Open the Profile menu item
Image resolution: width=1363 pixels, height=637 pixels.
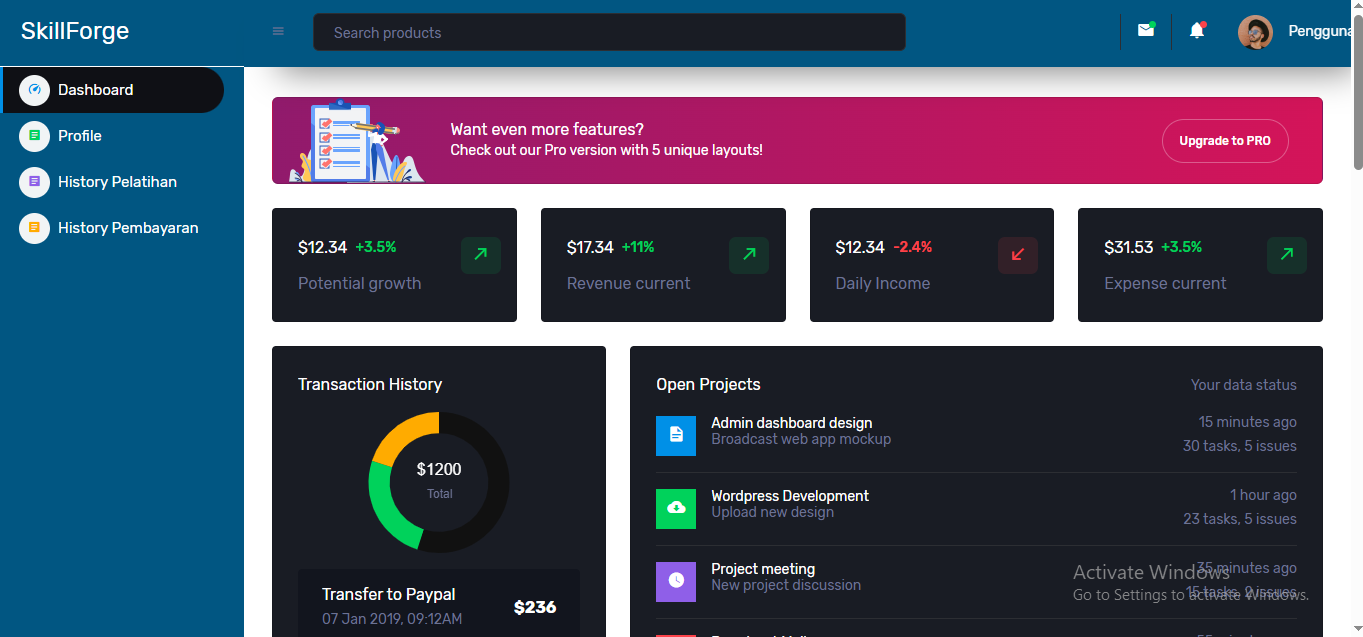click(x=112, y=136)
